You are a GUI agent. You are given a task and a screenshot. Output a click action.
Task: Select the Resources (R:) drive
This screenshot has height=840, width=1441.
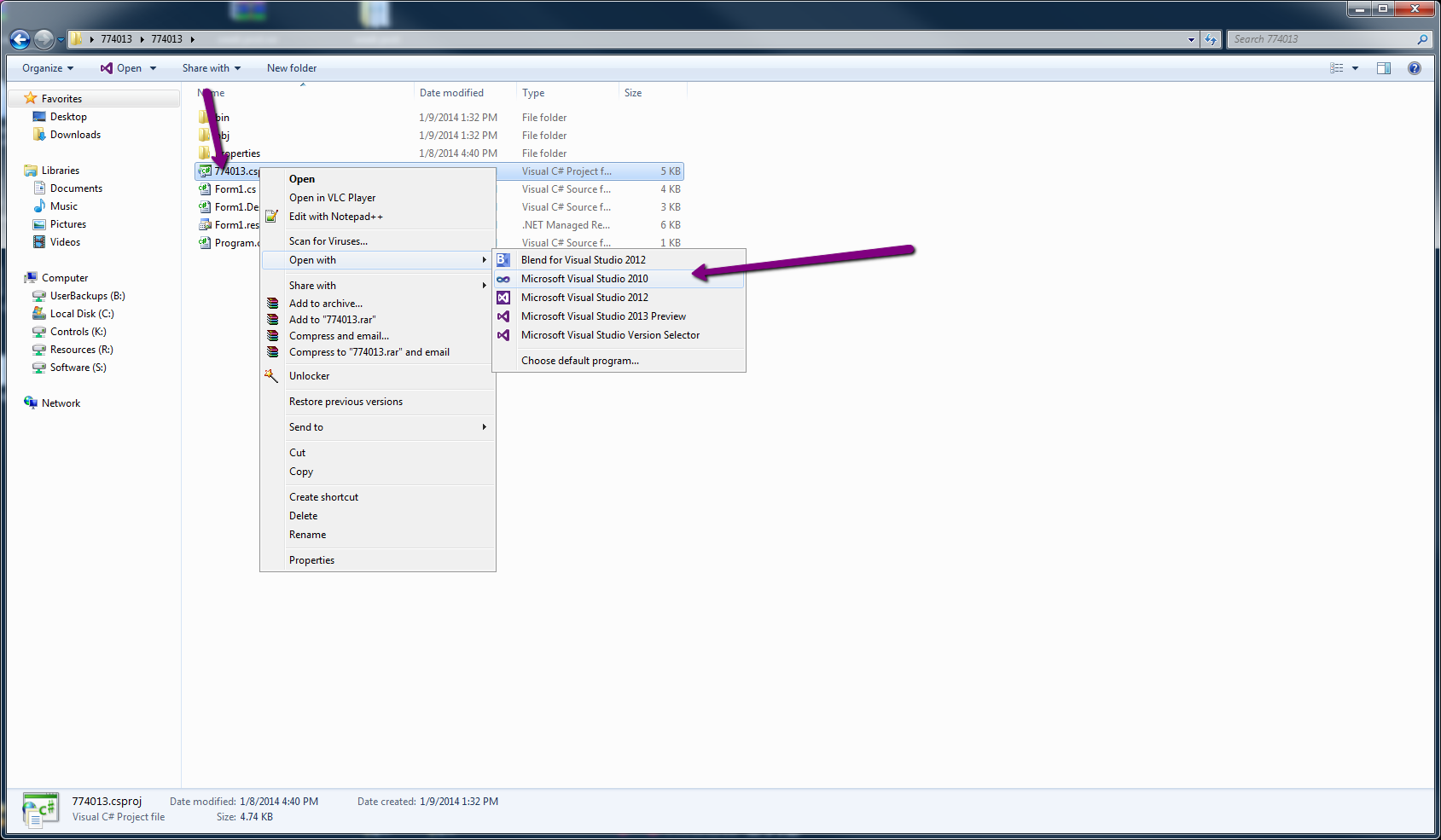click(x=81, y=350)
